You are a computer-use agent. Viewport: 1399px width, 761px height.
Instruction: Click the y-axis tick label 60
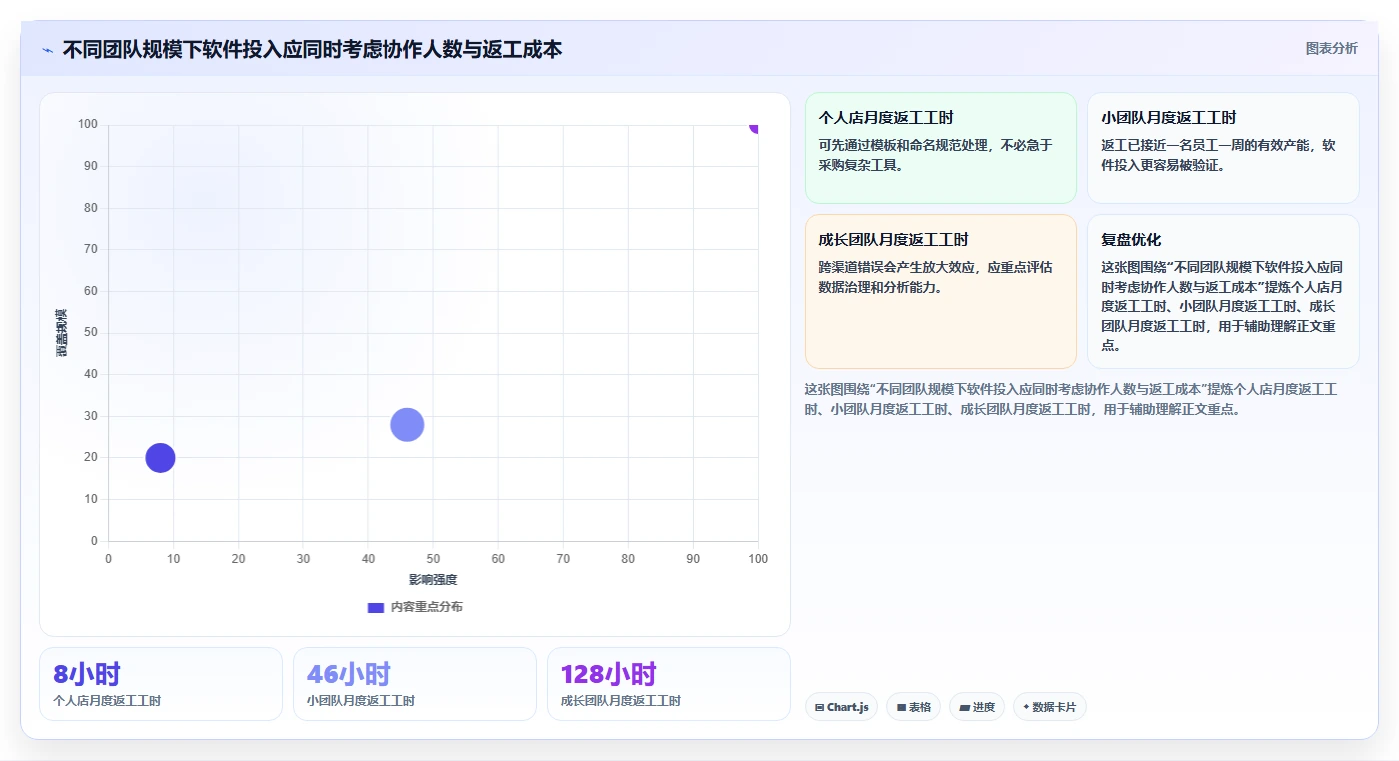pyautogui.click(x=91, y=291)
